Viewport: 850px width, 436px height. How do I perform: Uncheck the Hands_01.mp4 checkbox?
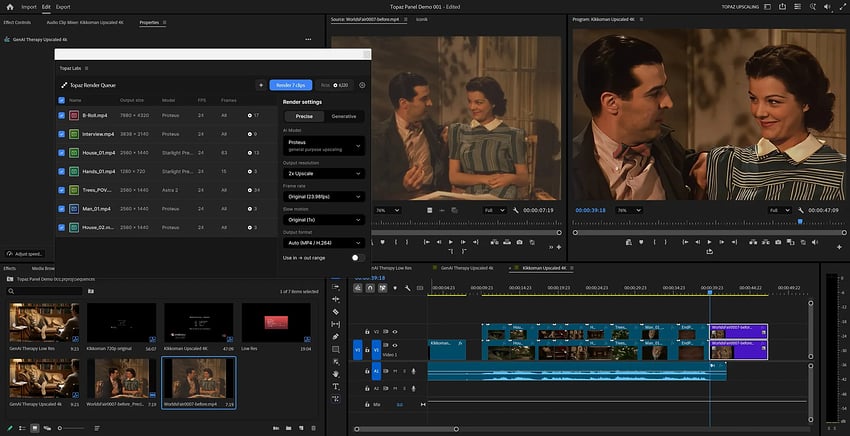(x=61, y=171)
